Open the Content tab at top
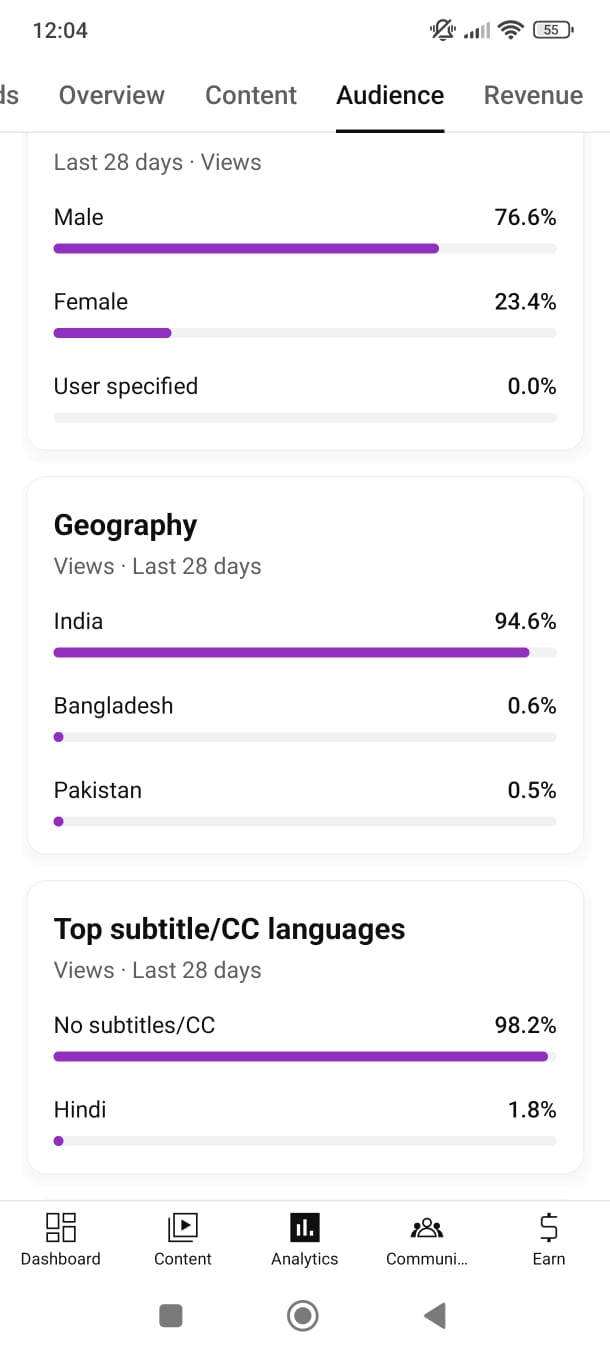Image resolution: width=610 pixels, height=1356 pixels. tap(251, 95)
